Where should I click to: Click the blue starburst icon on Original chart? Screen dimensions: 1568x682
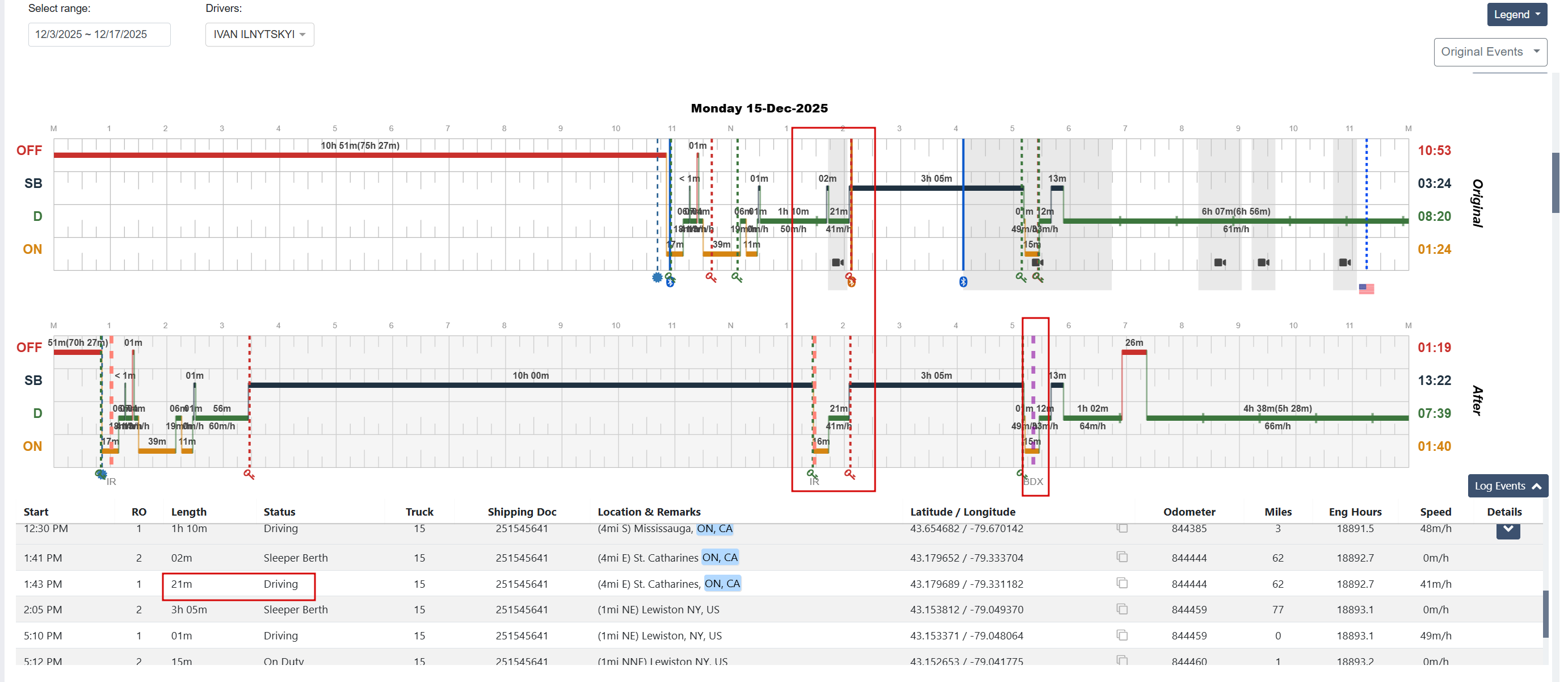tap(657, 278)
